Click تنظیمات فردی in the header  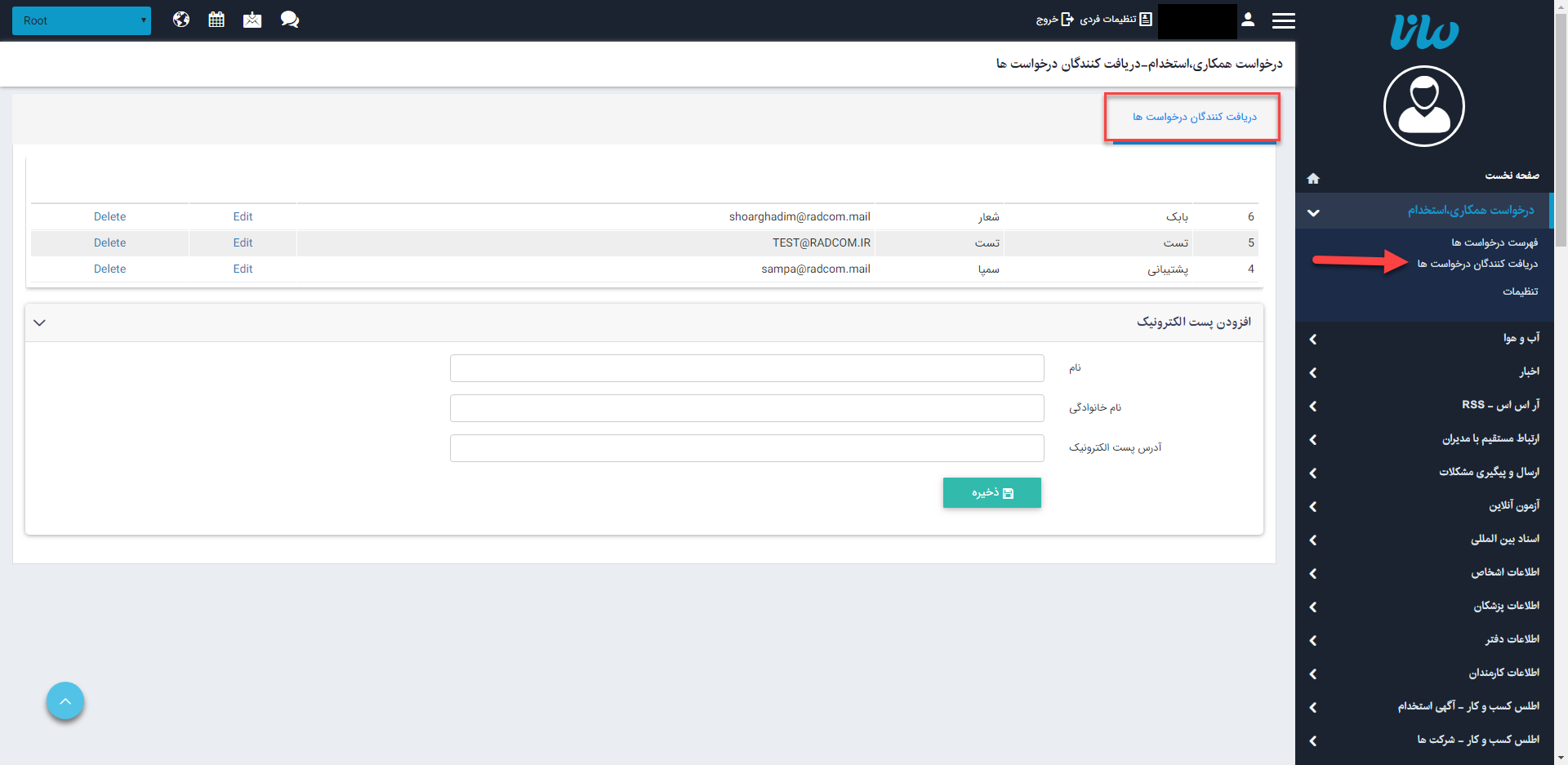(x=1111, y=20)
